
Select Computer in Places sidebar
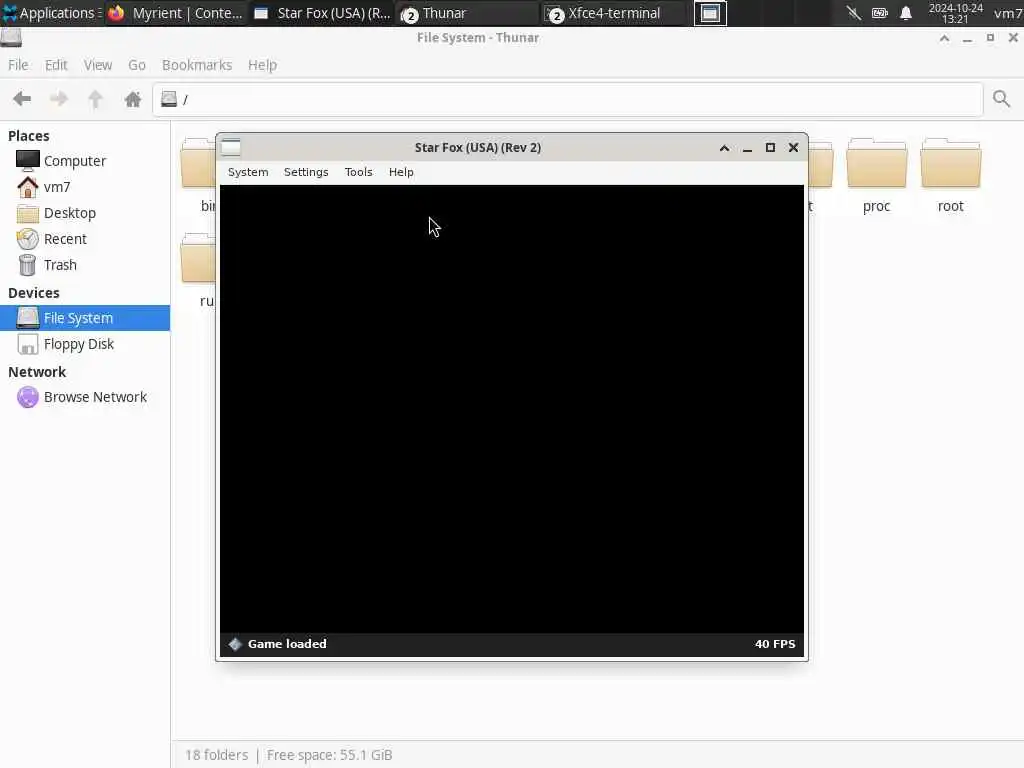point(85,161)
